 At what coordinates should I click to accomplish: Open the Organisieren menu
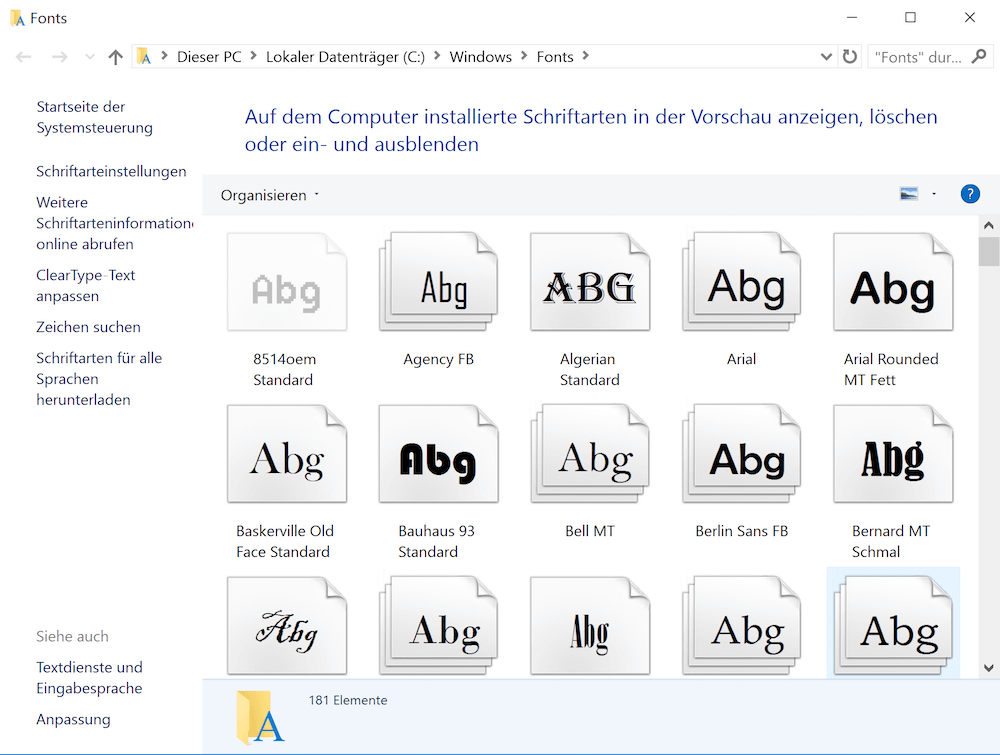[x=269, y=195]
